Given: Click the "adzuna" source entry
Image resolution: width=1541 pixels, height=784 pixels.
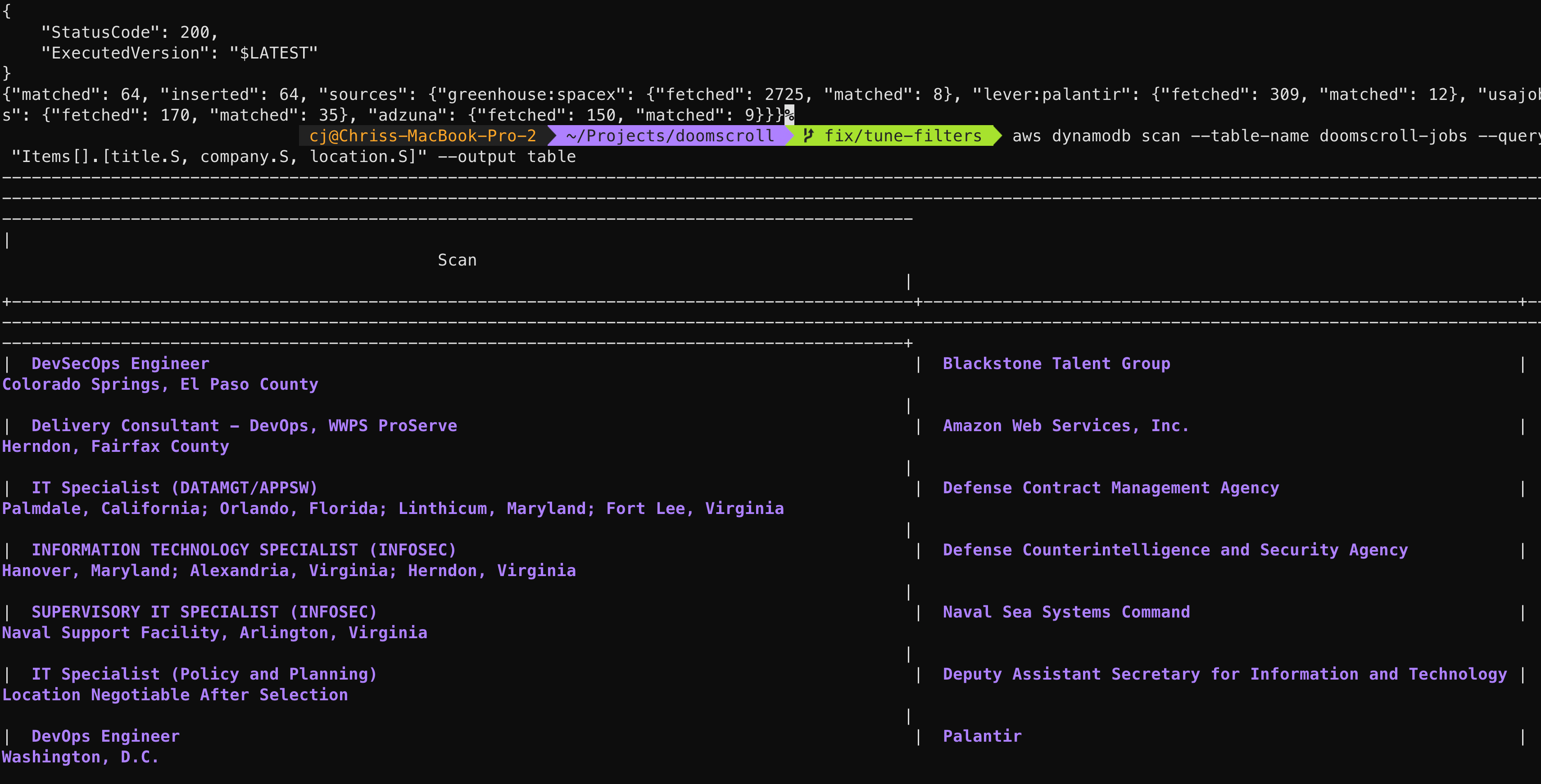Looking at the screenshot, I should point(571,115).
